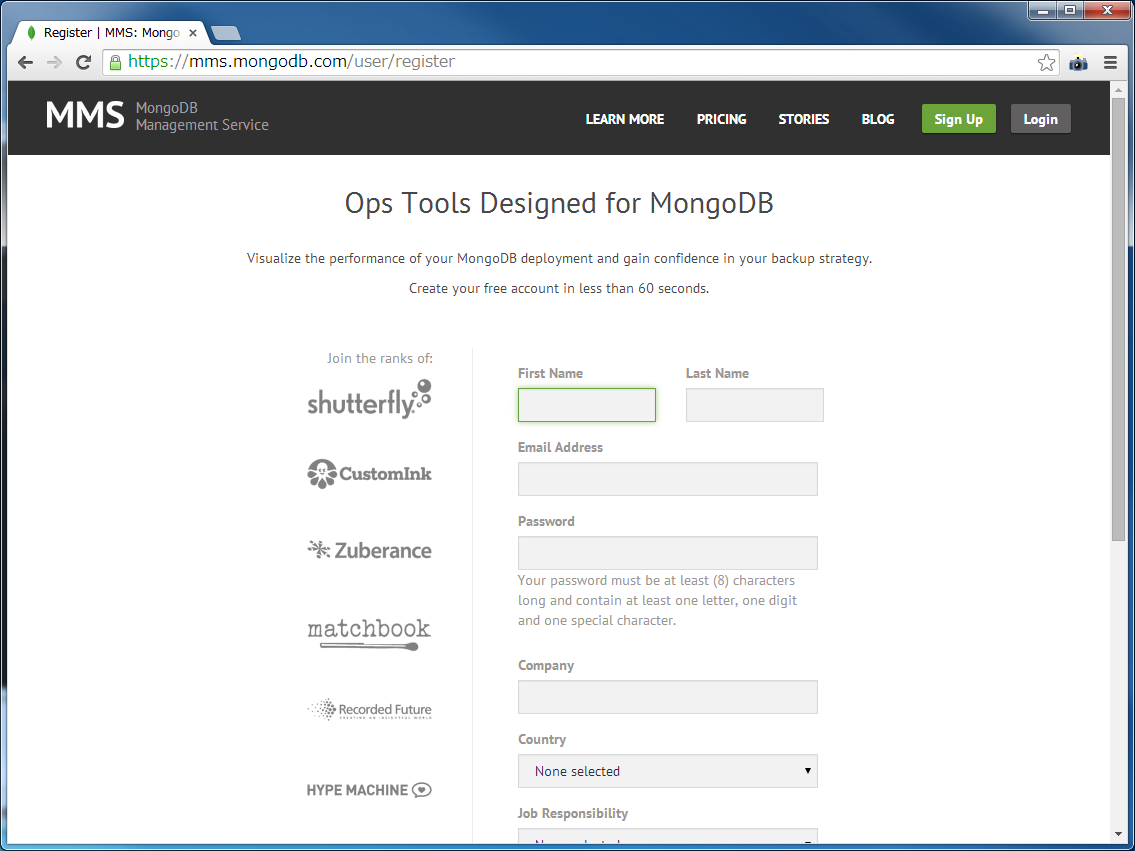Image resolution: width=1135 pixels, height=851 pixels.
Task: Click the camera icon in address bar
Action: point(1078,62)
